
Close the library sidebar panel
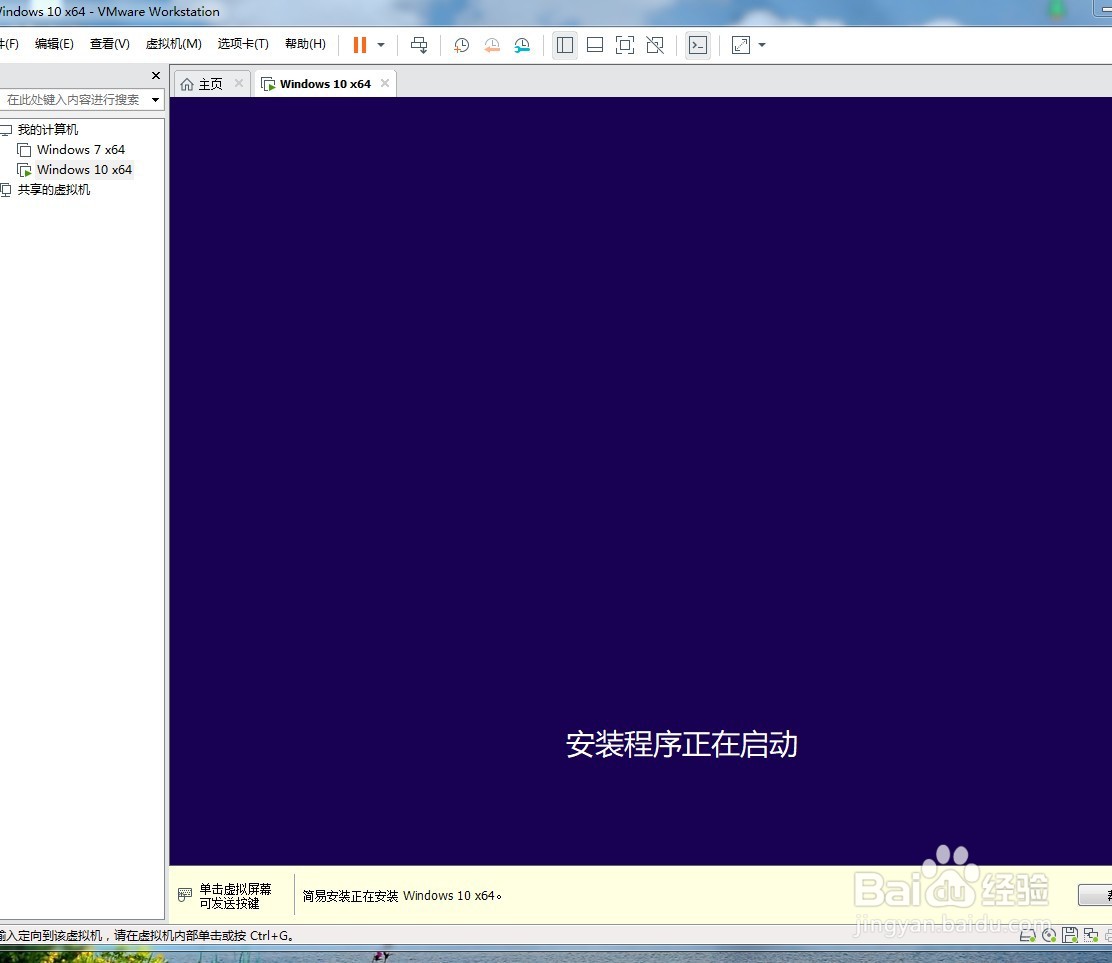(156, 75)
